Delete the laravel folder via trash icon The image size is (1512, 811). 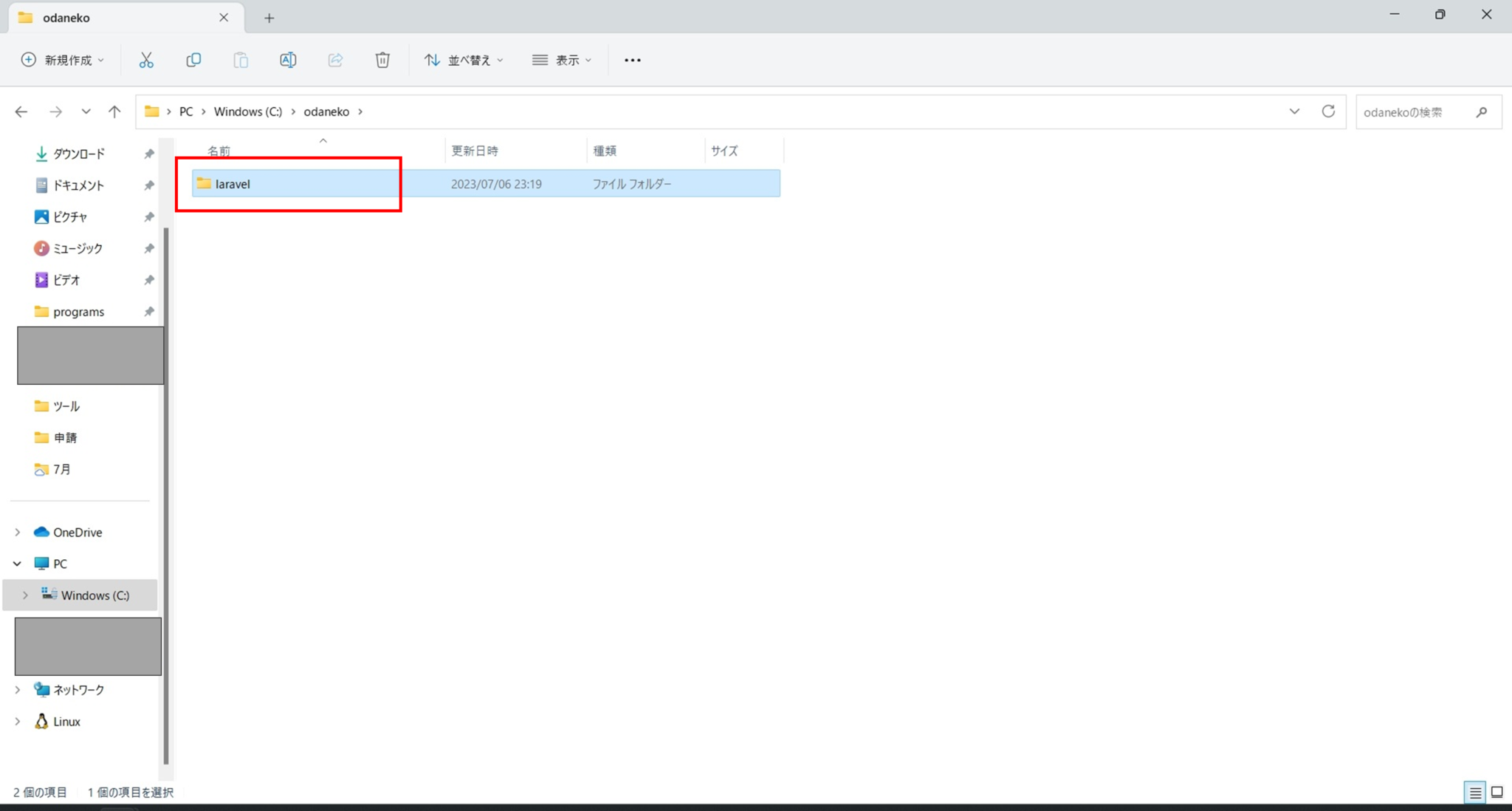coord(382,60)
